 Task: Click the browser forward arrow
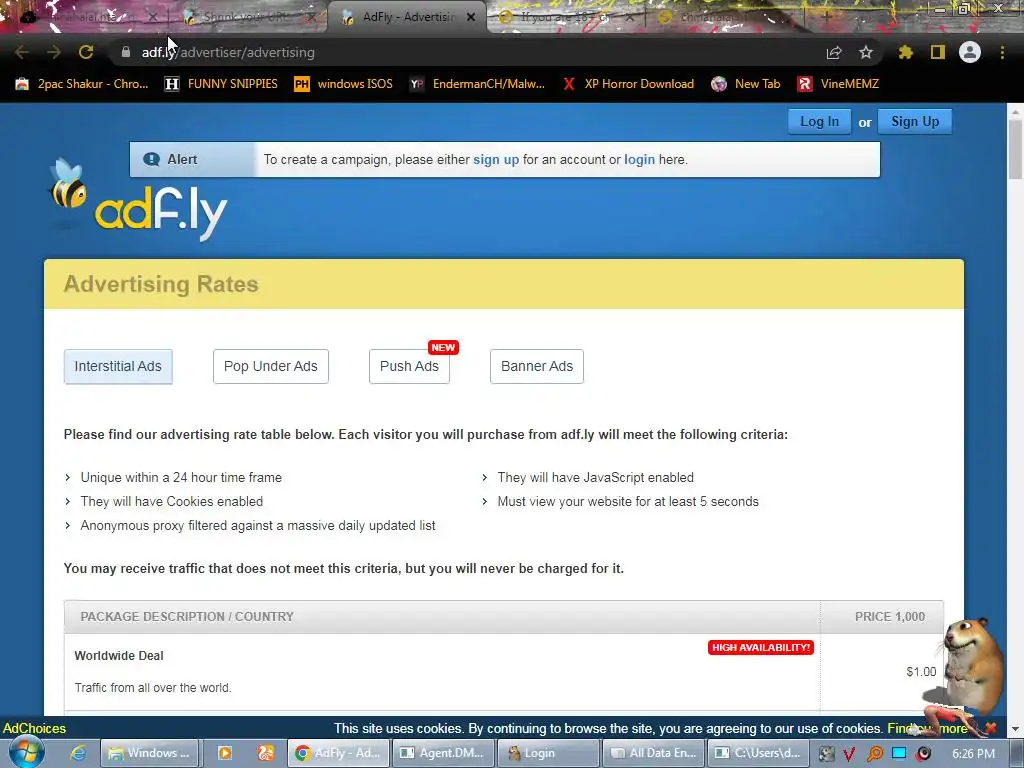pos(54,52)
